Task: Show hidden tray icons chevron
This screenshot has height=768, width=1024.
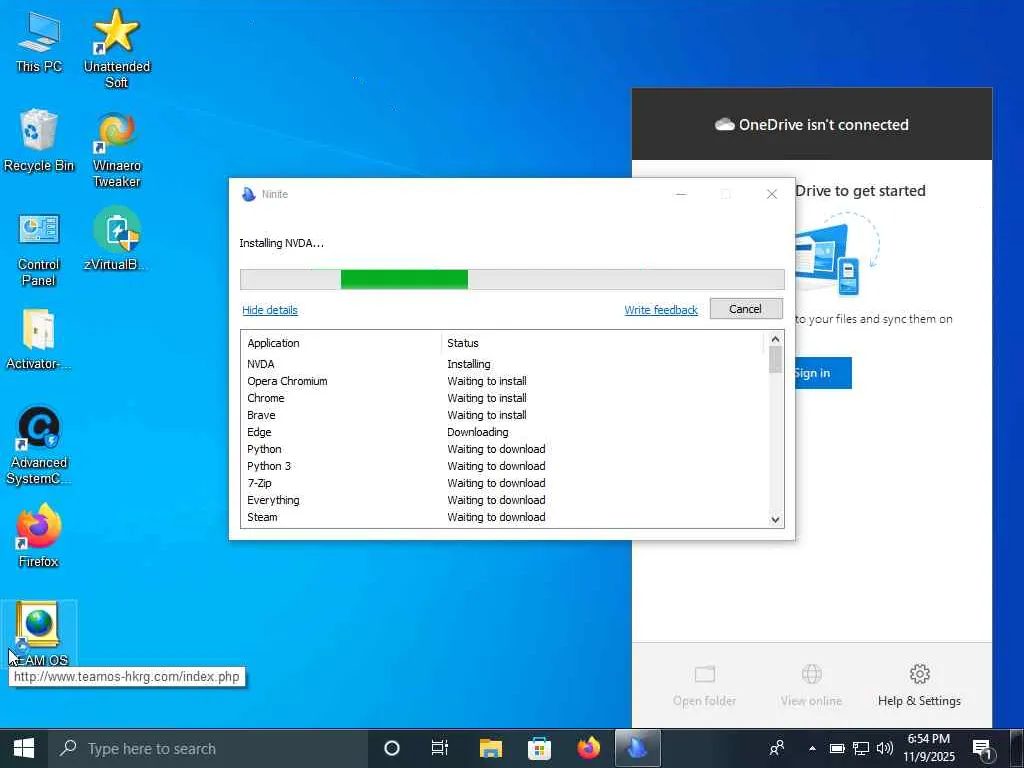Action: coord(812,748)
